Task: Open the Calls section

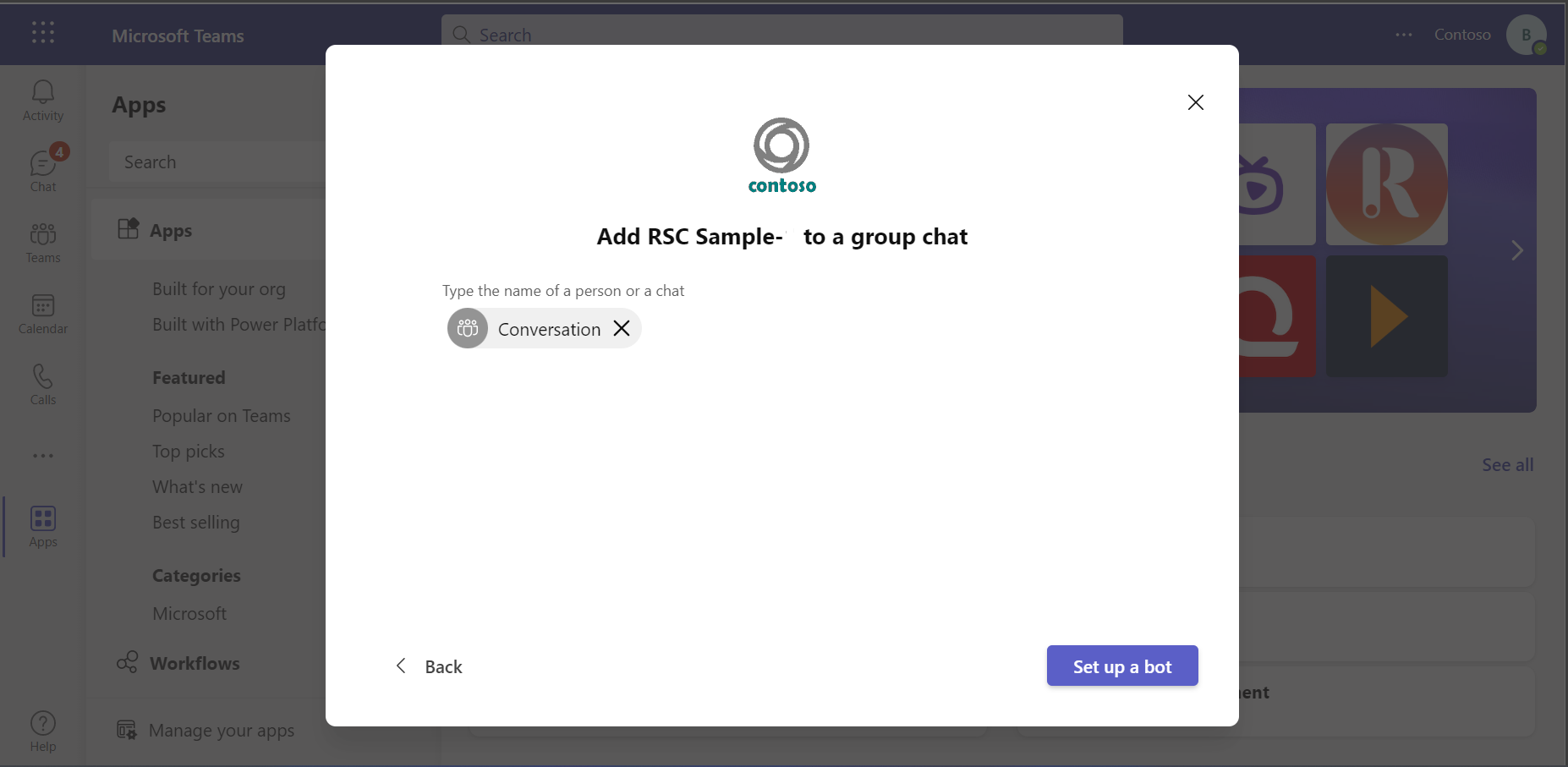Action: (43, 385)
